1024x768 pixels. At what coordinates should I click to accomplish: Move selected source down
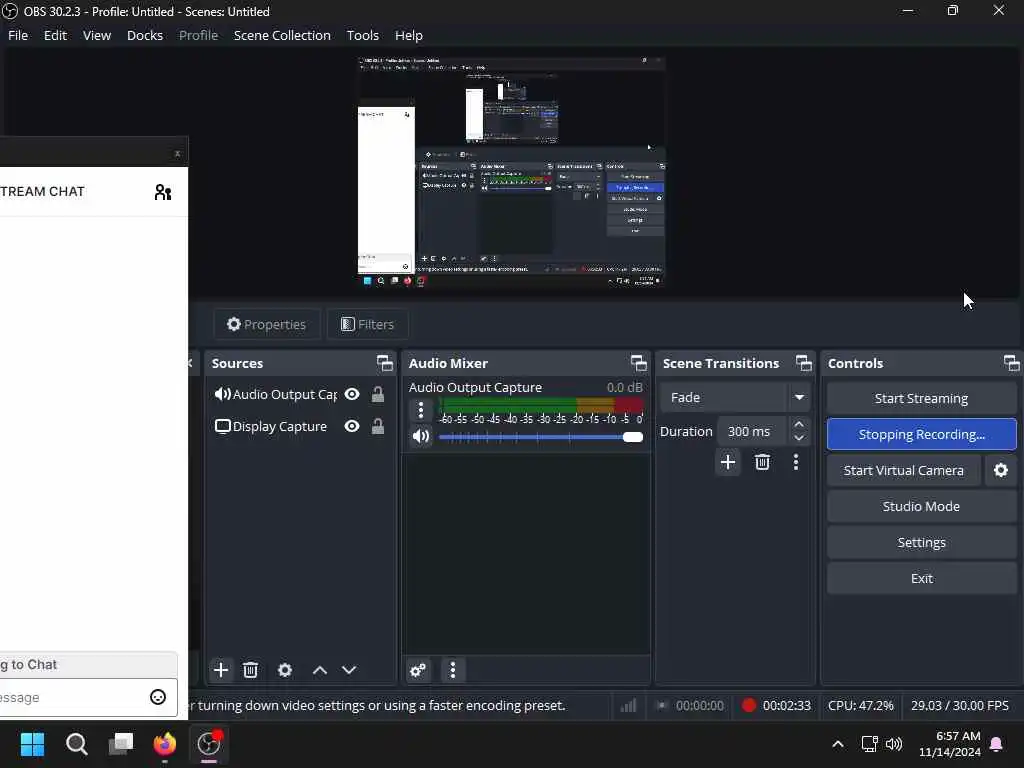coord(349,670)
